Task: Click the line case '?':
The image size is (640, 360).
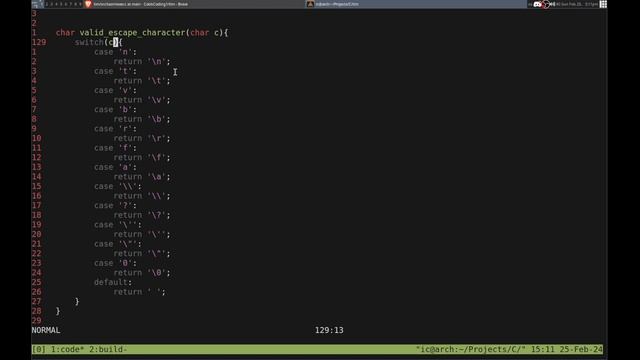Action: pos(116,205)
